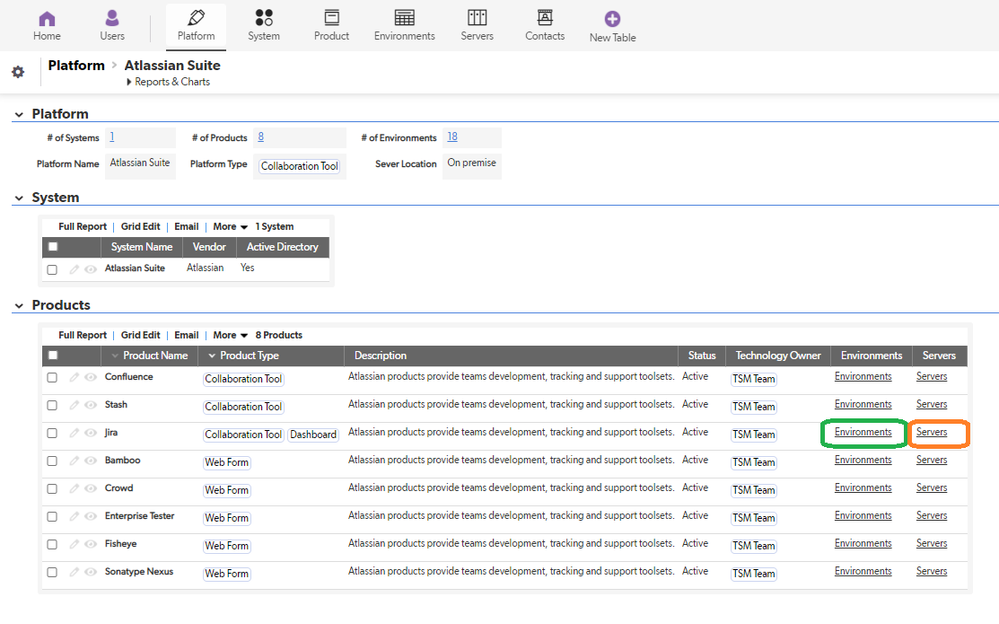The width and height of the screenshot is (999, 624).
Task: View the Sonatype Nexus record
Action: point(90,572)
